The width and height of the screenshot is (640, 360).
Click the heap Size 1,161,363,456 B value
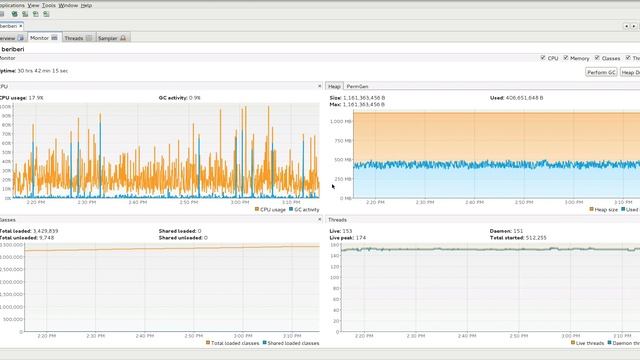(x=364, y=98)
